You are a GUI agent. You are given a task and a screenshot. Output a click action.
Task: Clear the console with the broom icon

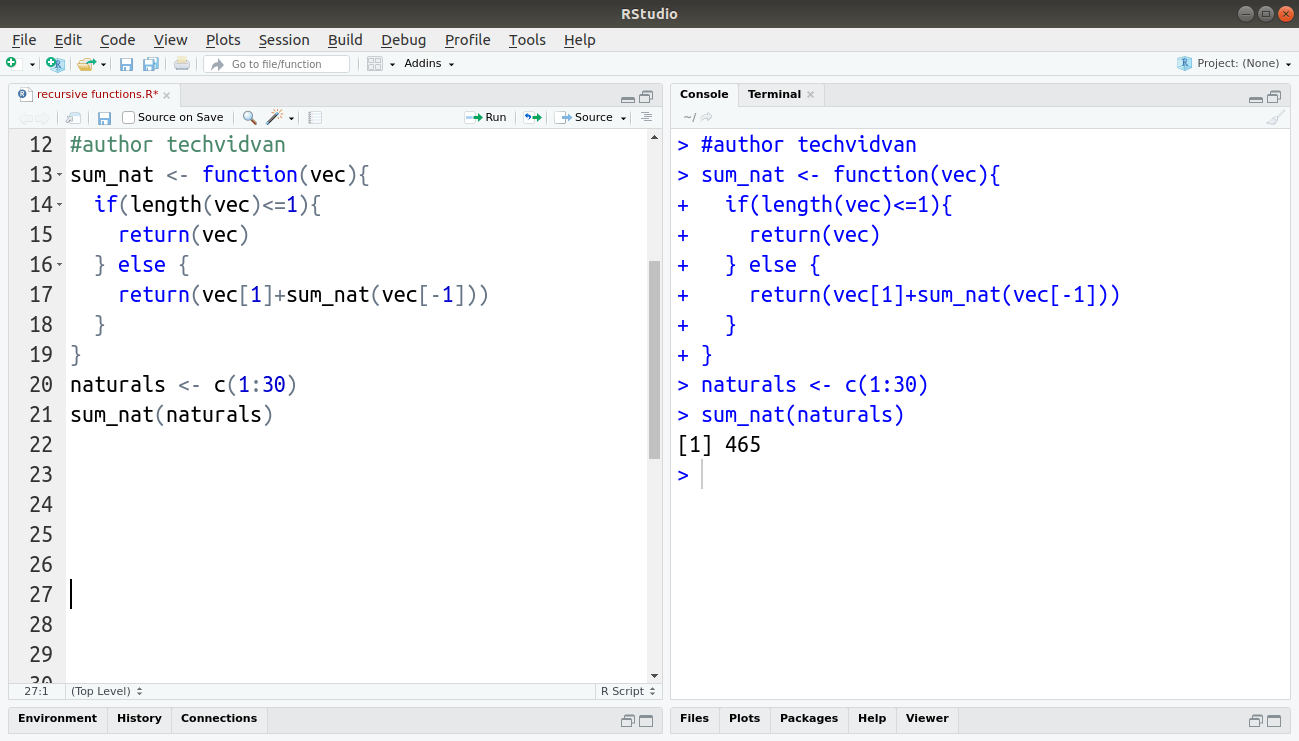(1275, 117)
